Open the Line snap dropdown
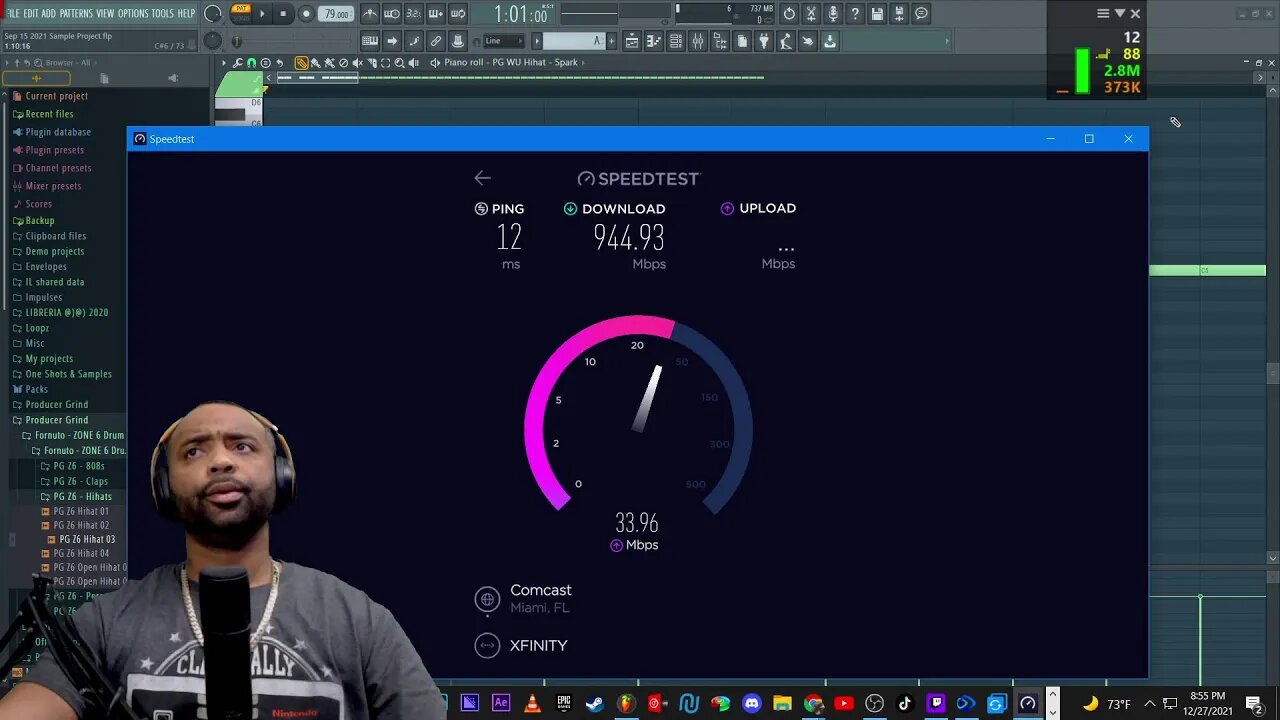The height and width of the screenshot is (720, 1280). pyautogui.click(x=503, y=41)
